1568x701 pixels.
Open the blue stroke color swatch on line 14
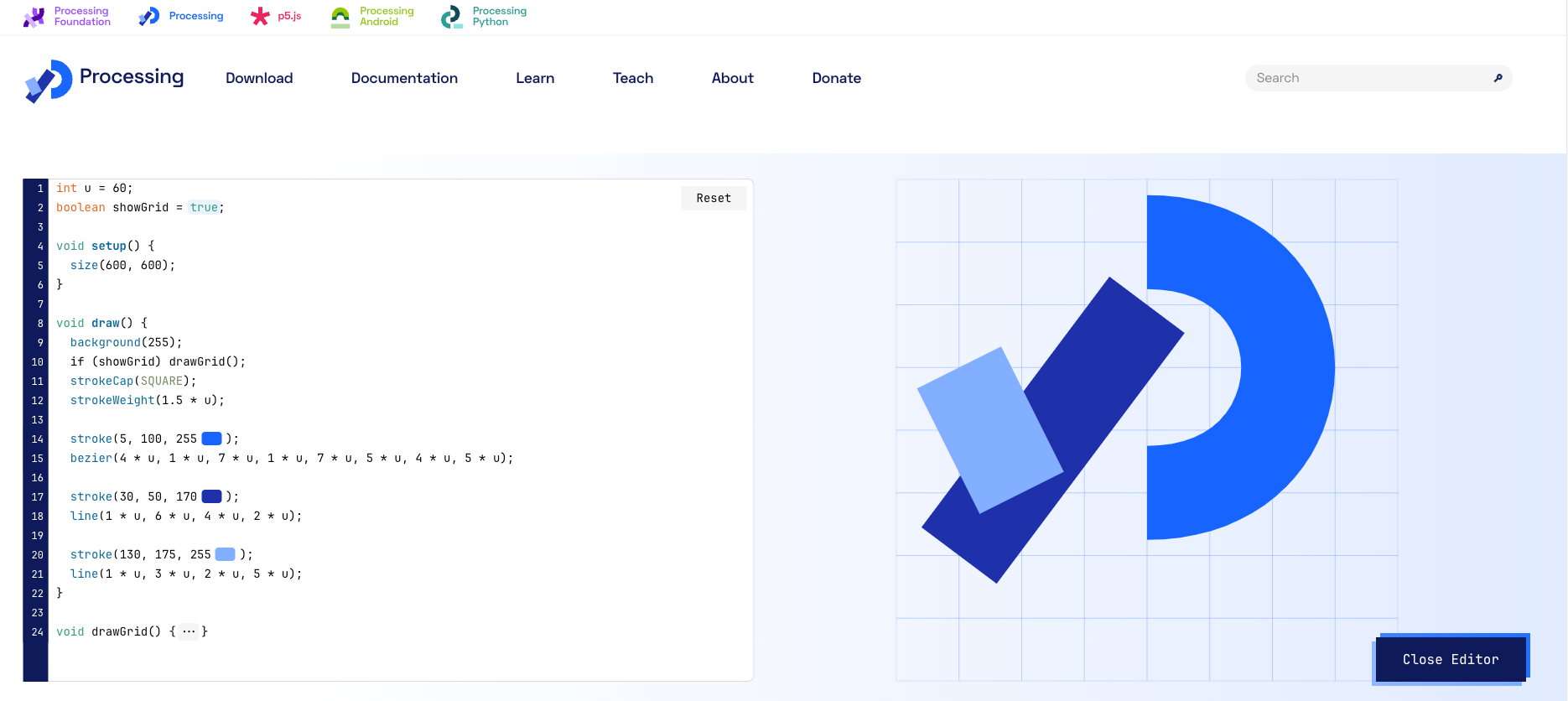[x=212, y=439]
